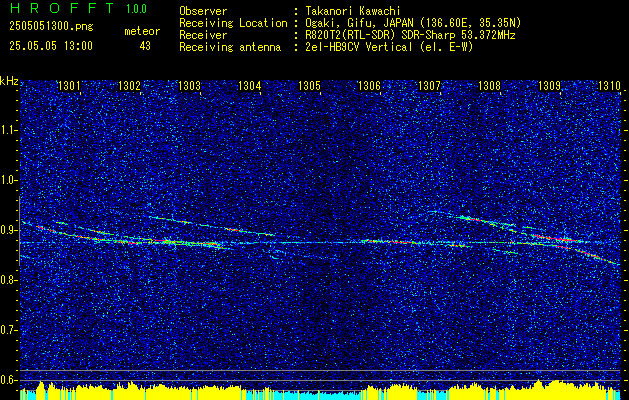This screenshot has width=629, height=400.
Task: Click the 0.9 kHz axis label
Action: click(8, 230)
